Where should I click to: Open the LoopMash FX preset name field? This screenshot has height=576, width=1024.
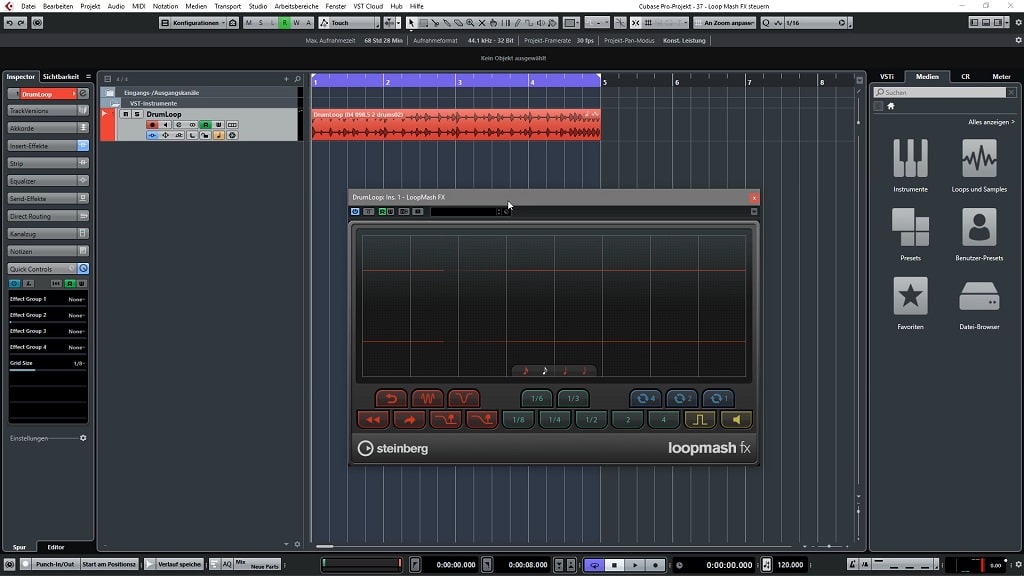click(462, 212)
